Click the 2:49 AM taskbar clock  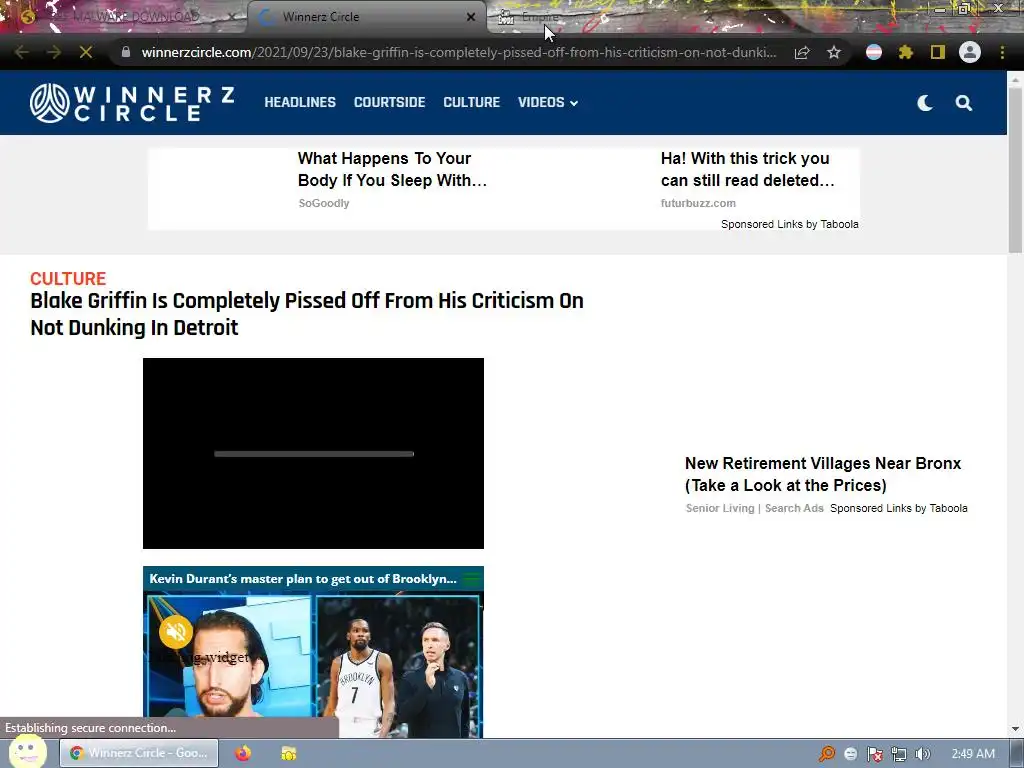973,754
